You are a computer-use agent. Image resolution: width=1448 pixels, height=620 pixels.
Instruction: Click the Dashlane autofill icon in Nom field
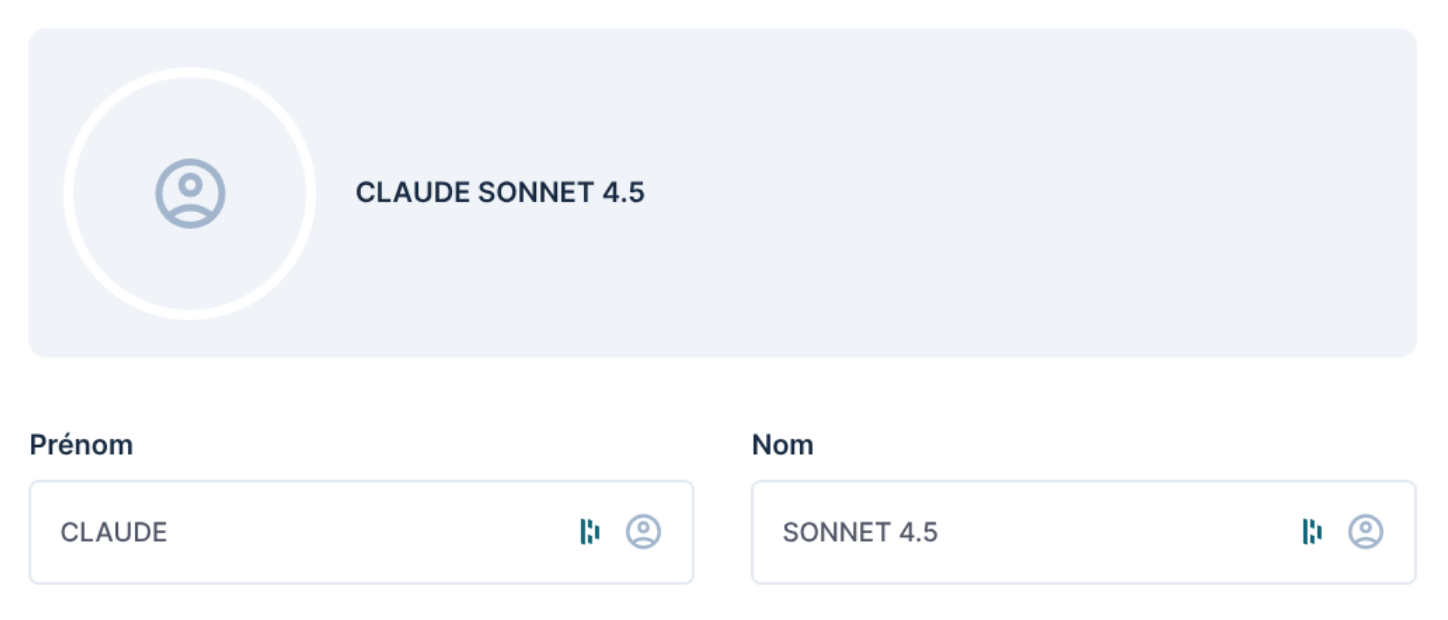pyautogui.click(x=1312, y=532)
